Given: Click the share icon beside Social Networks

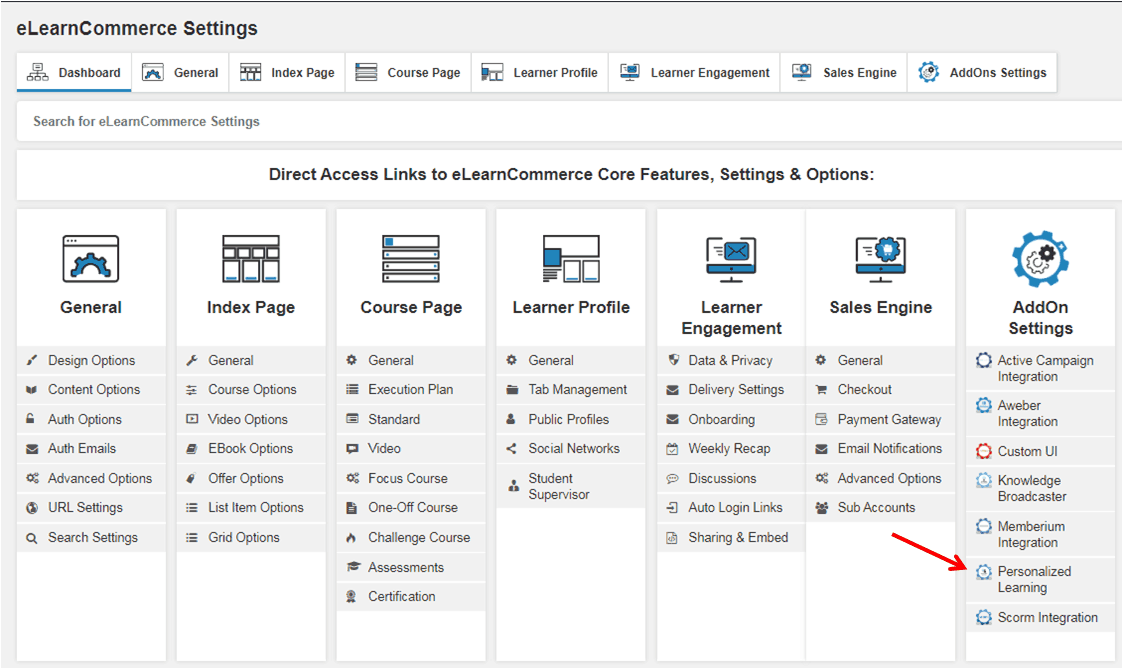Looking at the screenshot, I should (x=511, y=448).
